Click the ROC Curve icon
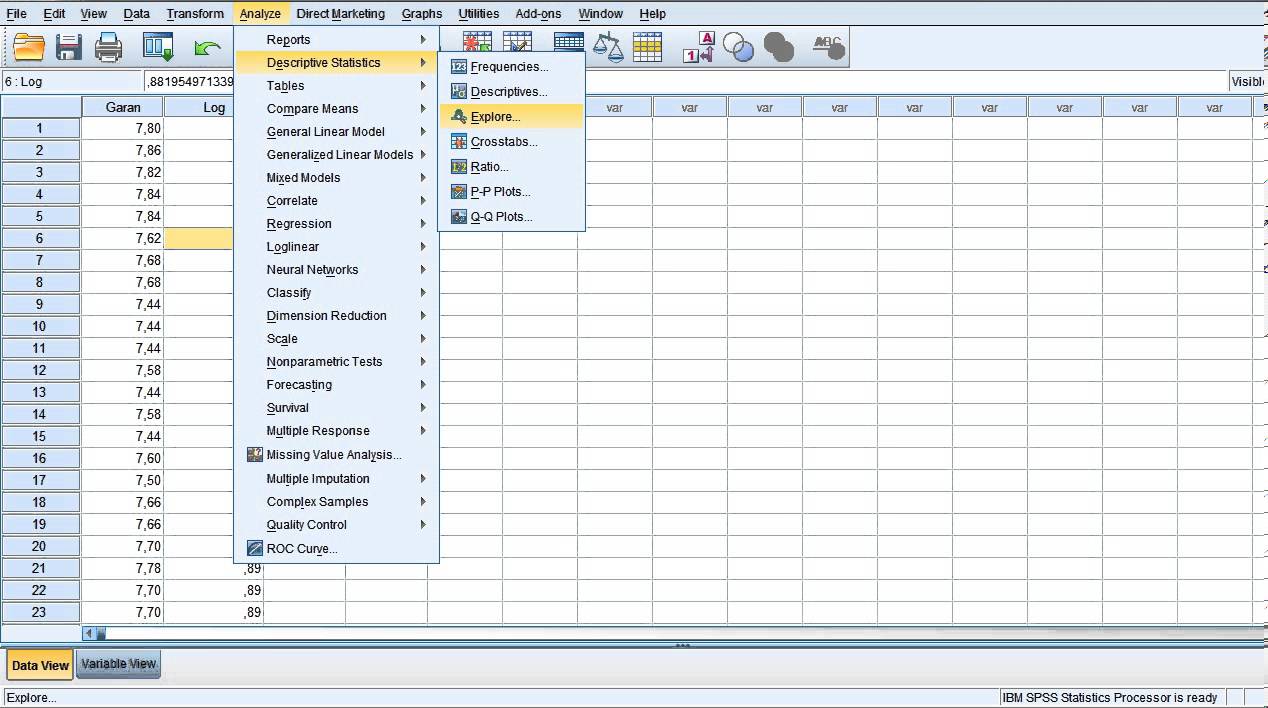 255,549
